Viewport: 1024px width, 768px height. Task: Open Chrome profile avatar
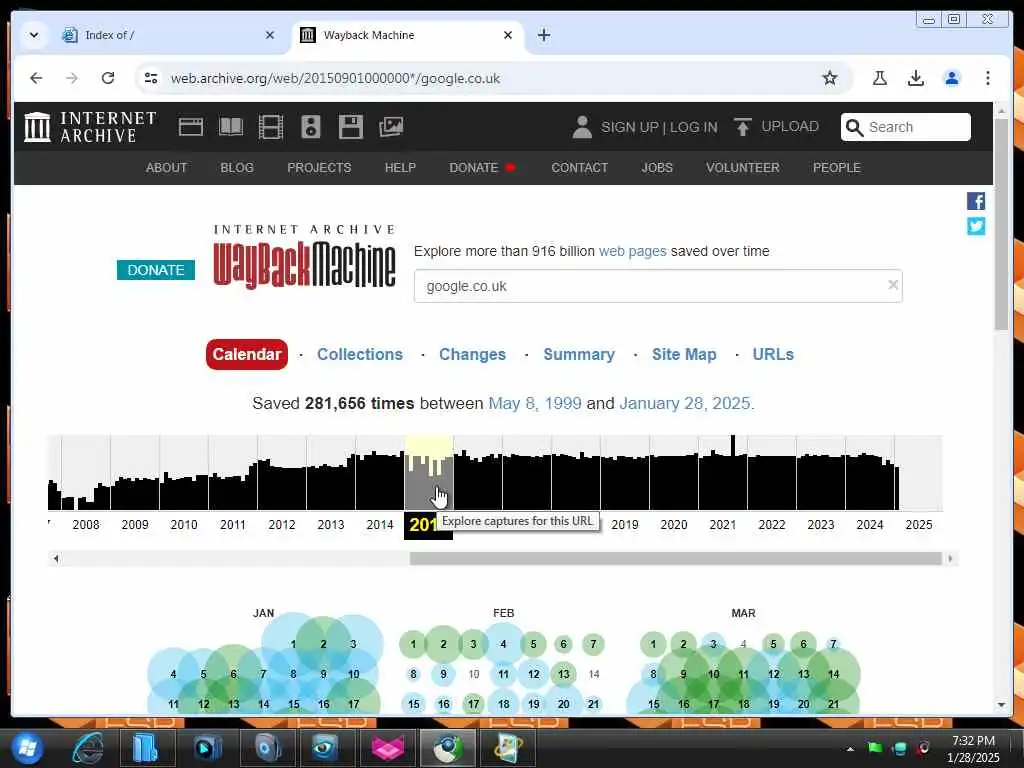click(x=952, y=78)
